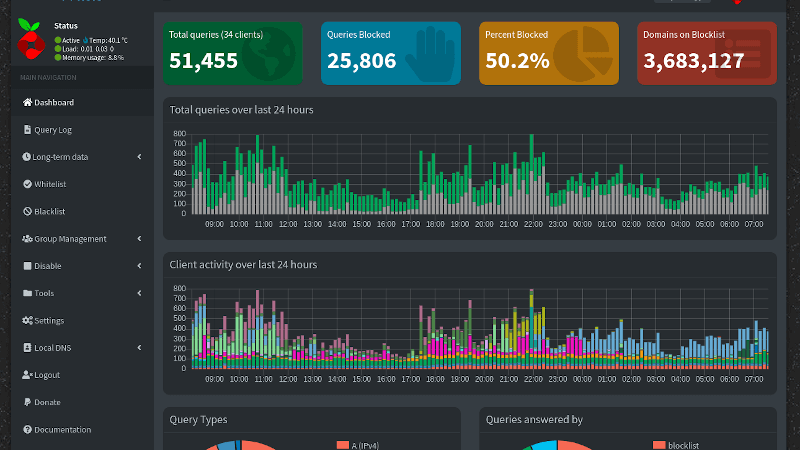Click the Documentation question mark icon

[27, 430]
